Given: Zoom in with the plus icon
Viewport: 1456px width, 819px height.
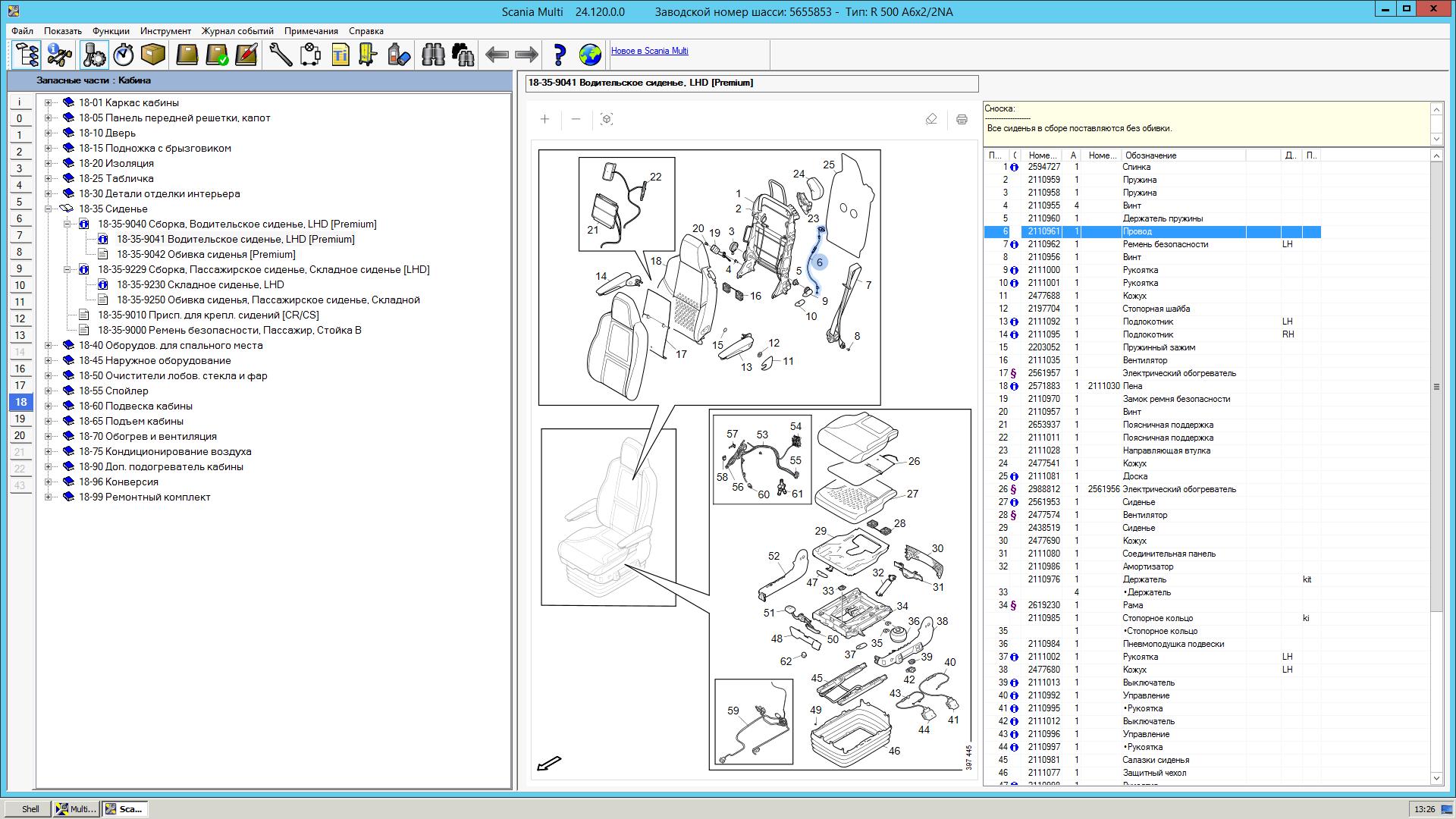Looking at the screenshot, I should (x=544, y=119).
